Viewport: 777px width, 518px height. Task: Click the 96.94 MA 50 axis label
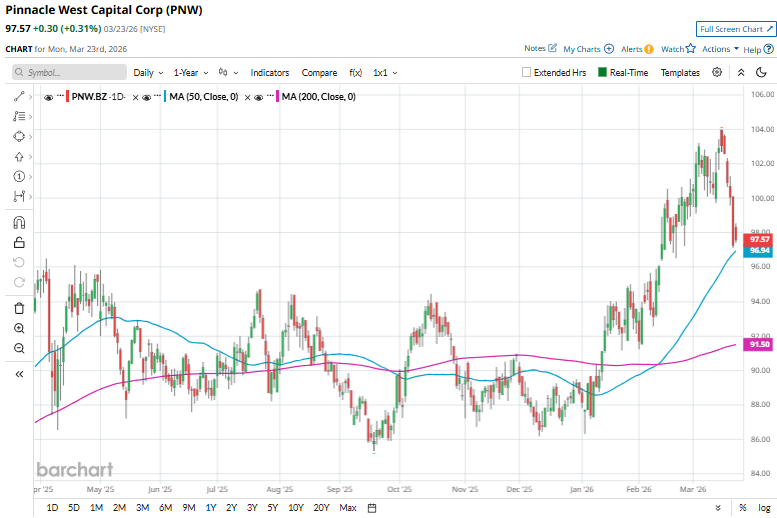coord(758,251)
